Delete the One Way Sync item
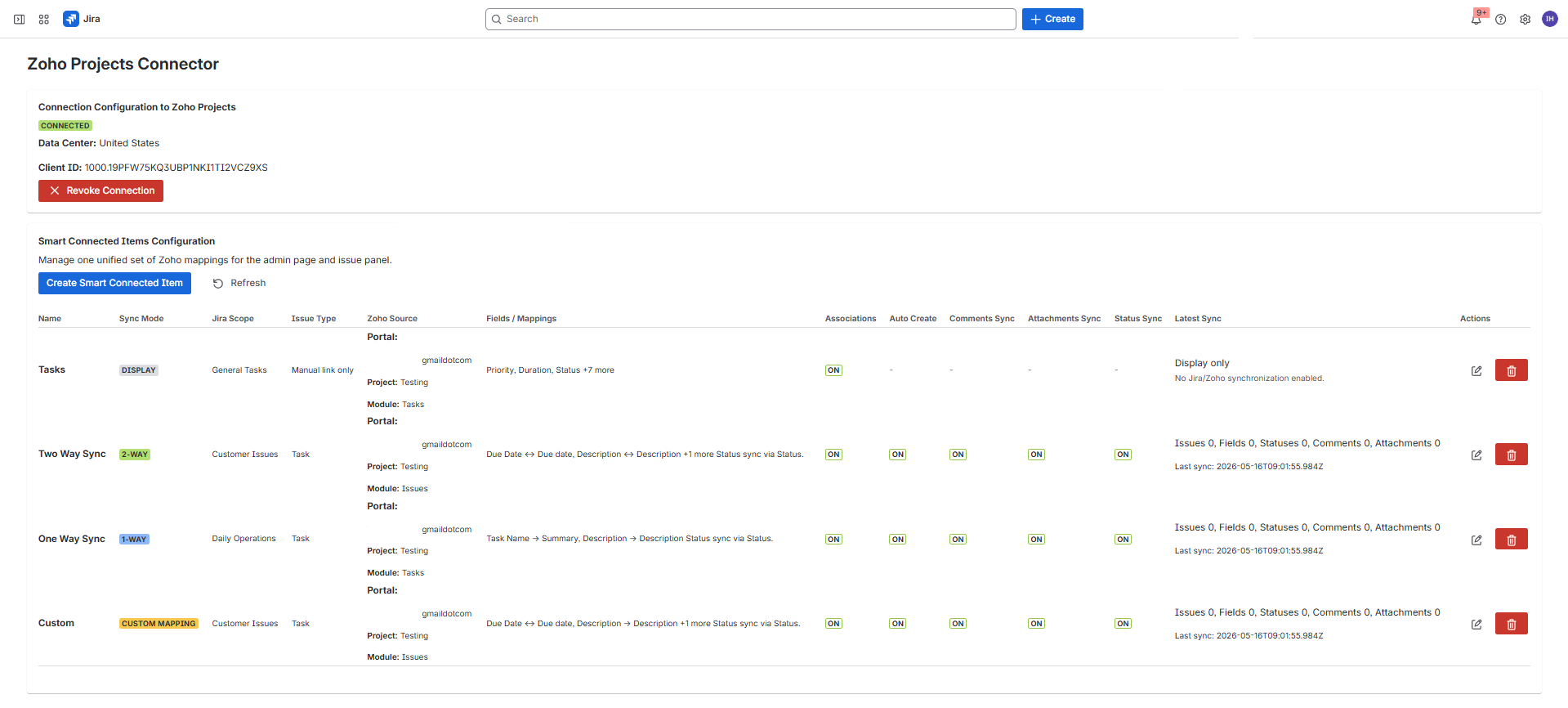The height and width of the screenshot is (708, 1568). click(1512, 540)
